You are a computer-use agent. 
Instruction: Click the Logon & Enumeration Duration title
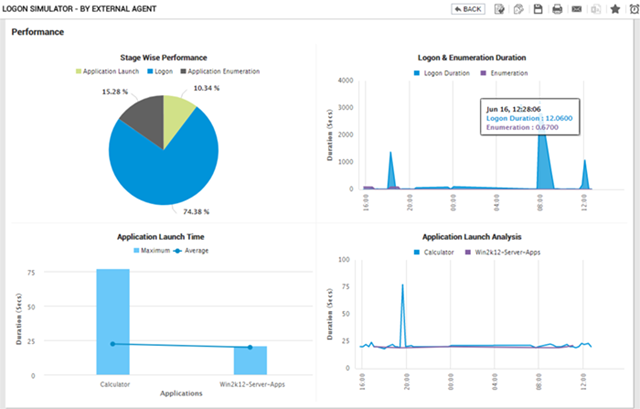tap(472, 58)
